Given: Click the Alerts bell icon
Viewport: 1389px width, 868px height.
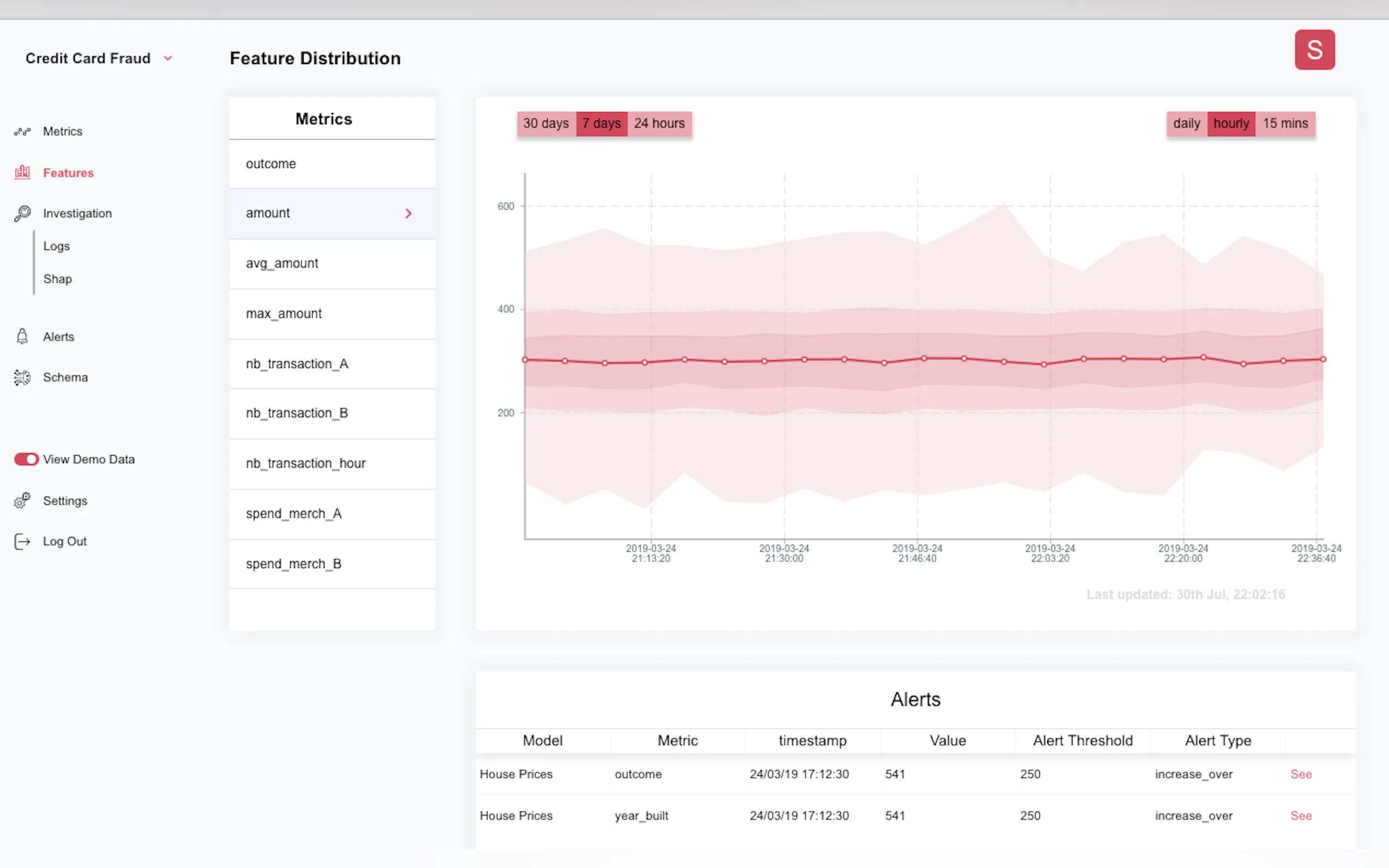Looking at the screenshot, I should pos(22,336).
